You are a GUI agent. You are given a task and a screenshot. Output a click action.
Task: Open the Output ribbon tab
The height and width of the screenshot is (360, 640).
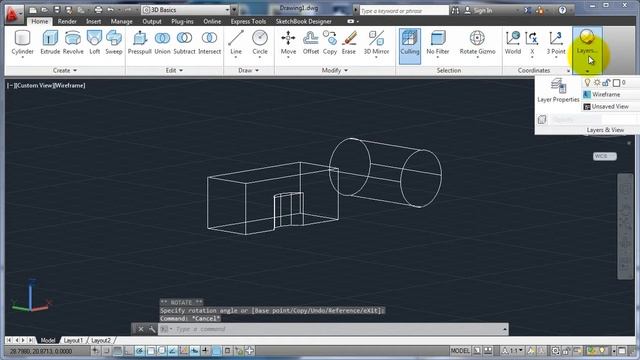(152, 21)
